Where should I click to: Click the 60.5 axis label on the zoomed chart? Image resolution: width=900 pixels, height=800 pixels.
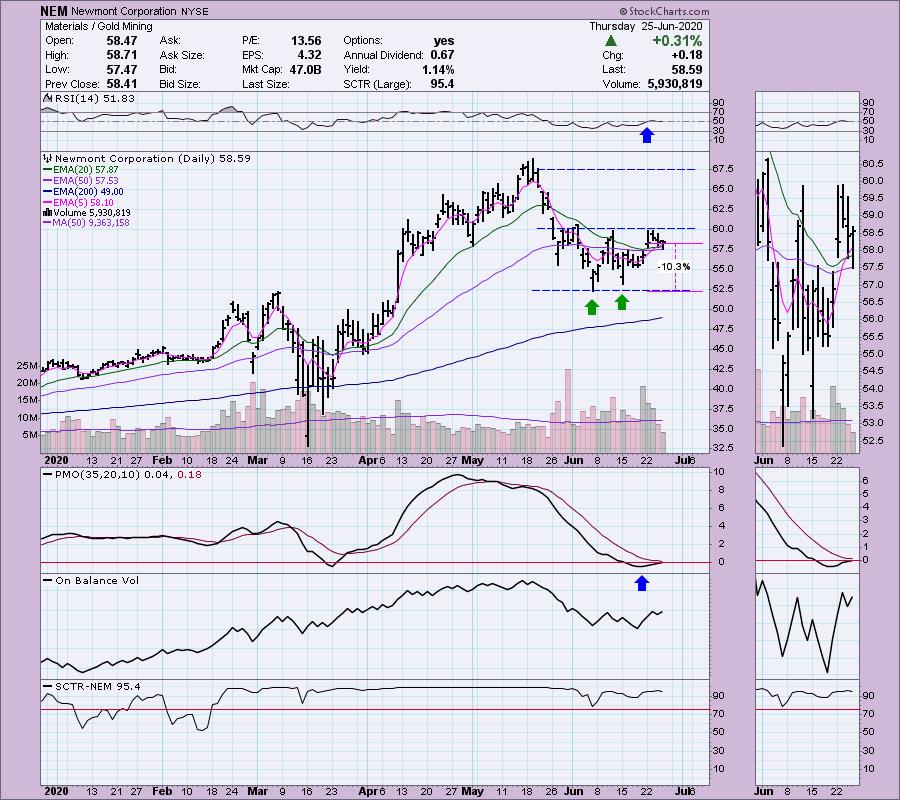click(x=872, y=164)
